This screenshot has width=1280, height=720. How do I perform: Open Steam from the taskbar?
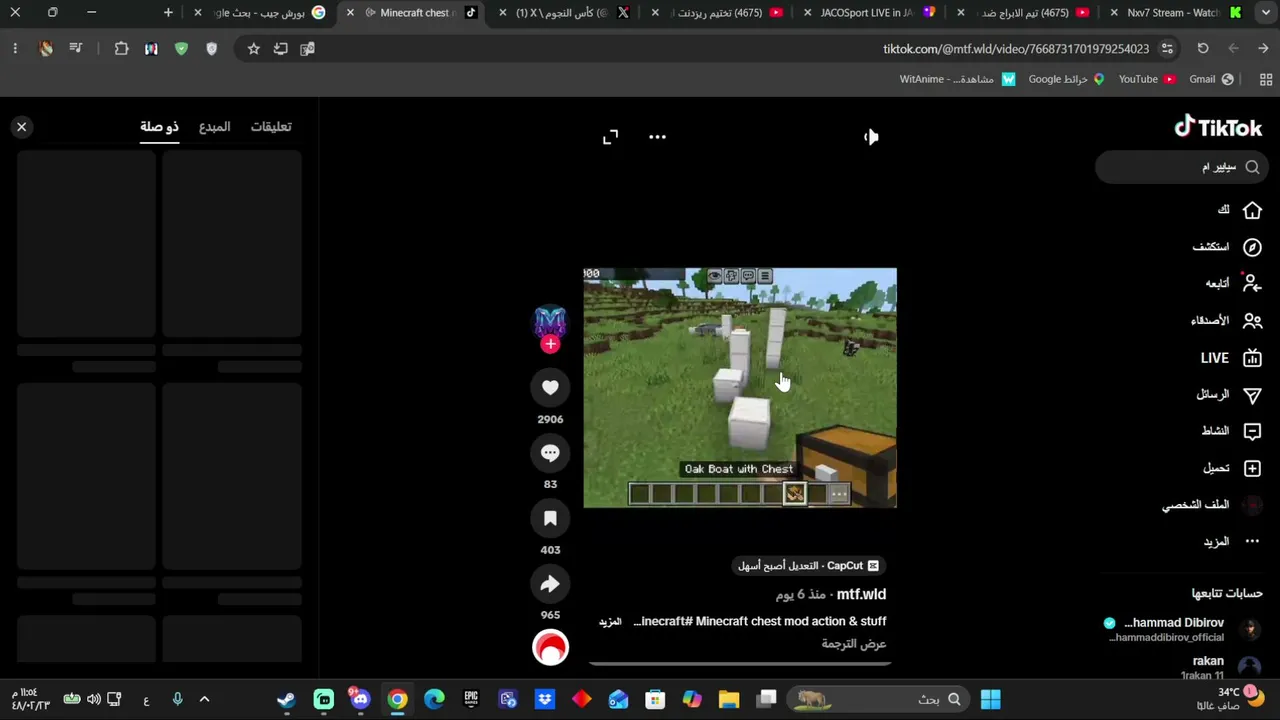[287, 699]
